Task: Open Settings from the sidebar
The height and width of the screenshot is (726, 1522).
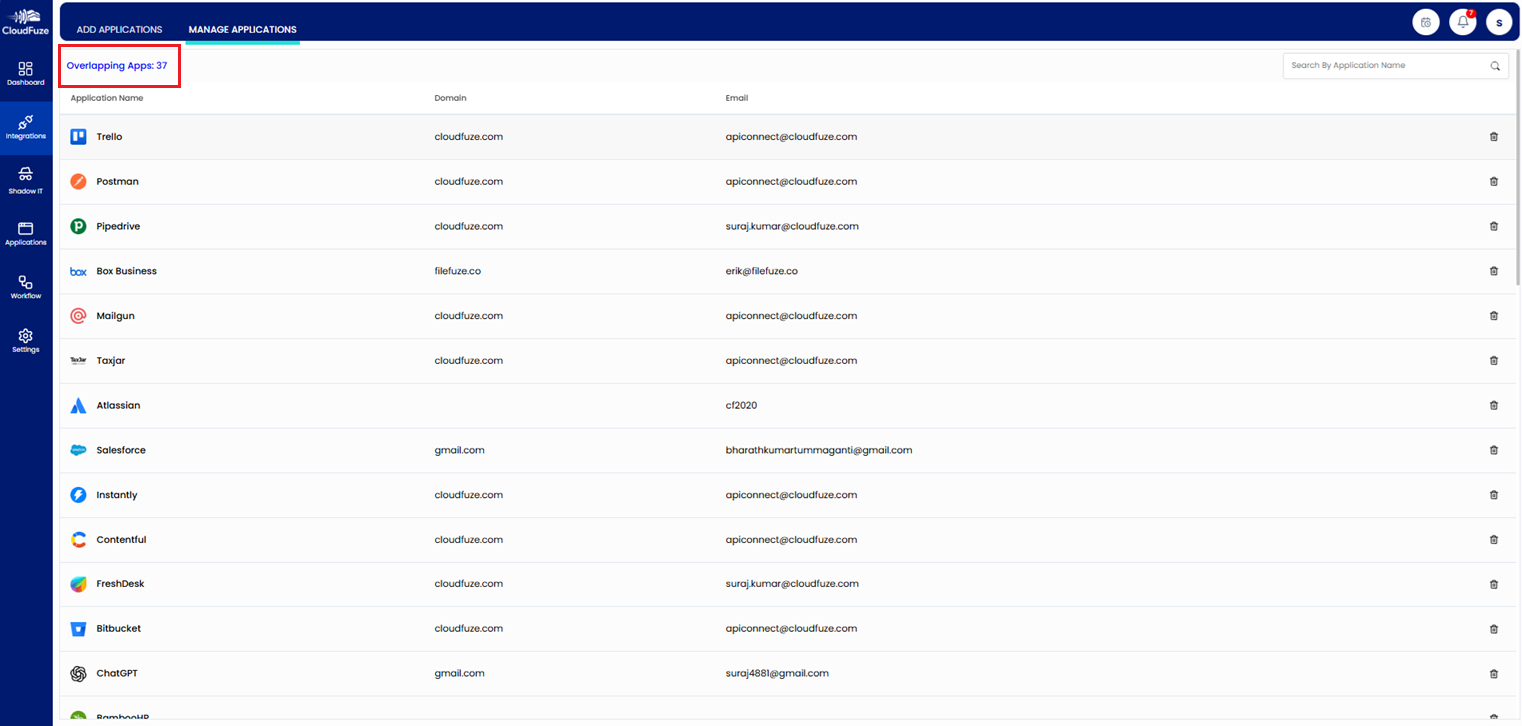Action: (26, 342)
